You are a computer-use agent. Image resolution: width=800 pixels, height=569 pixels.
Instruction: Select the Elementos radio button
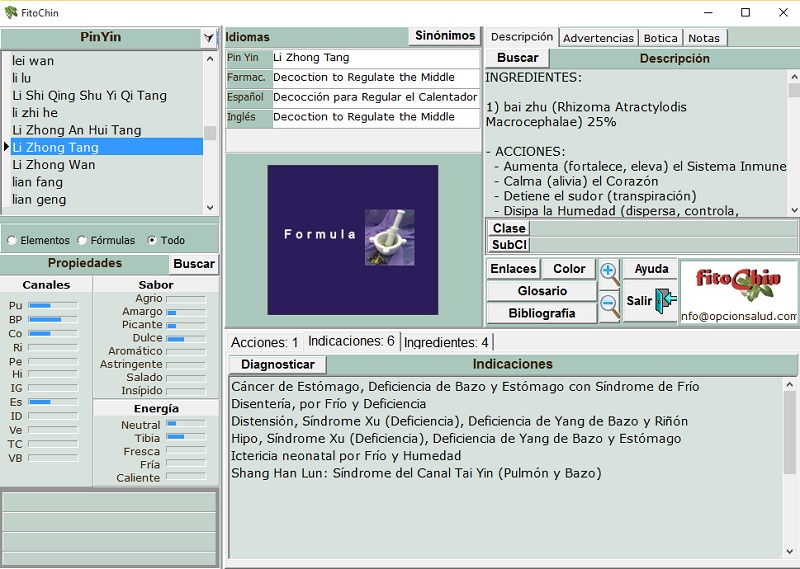(12, 241)
